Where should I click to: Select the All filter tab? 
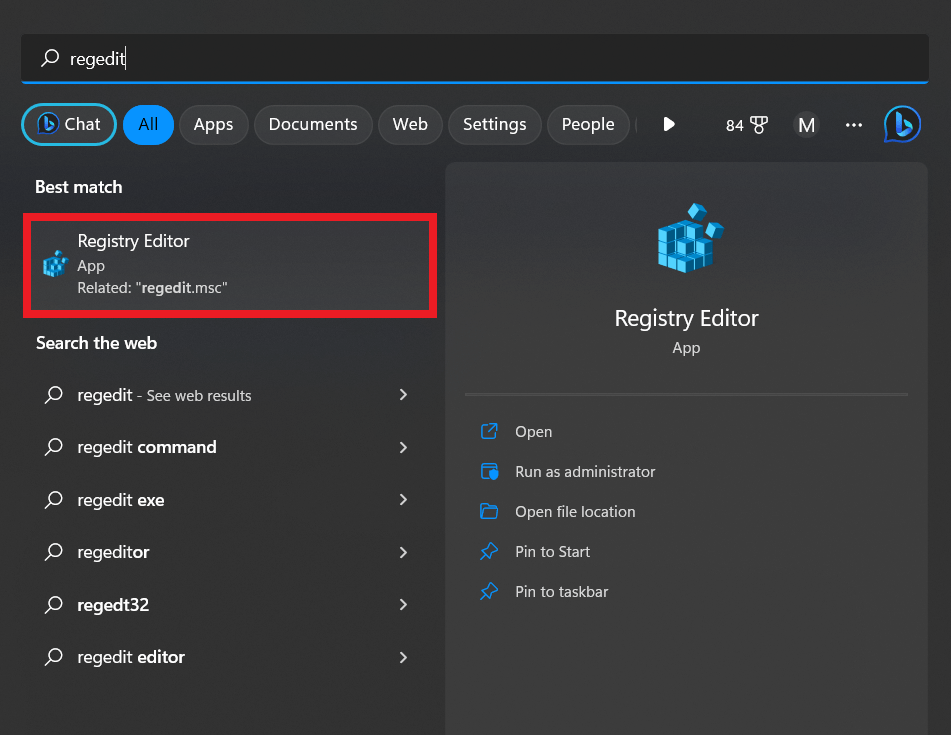coord(148,124)
